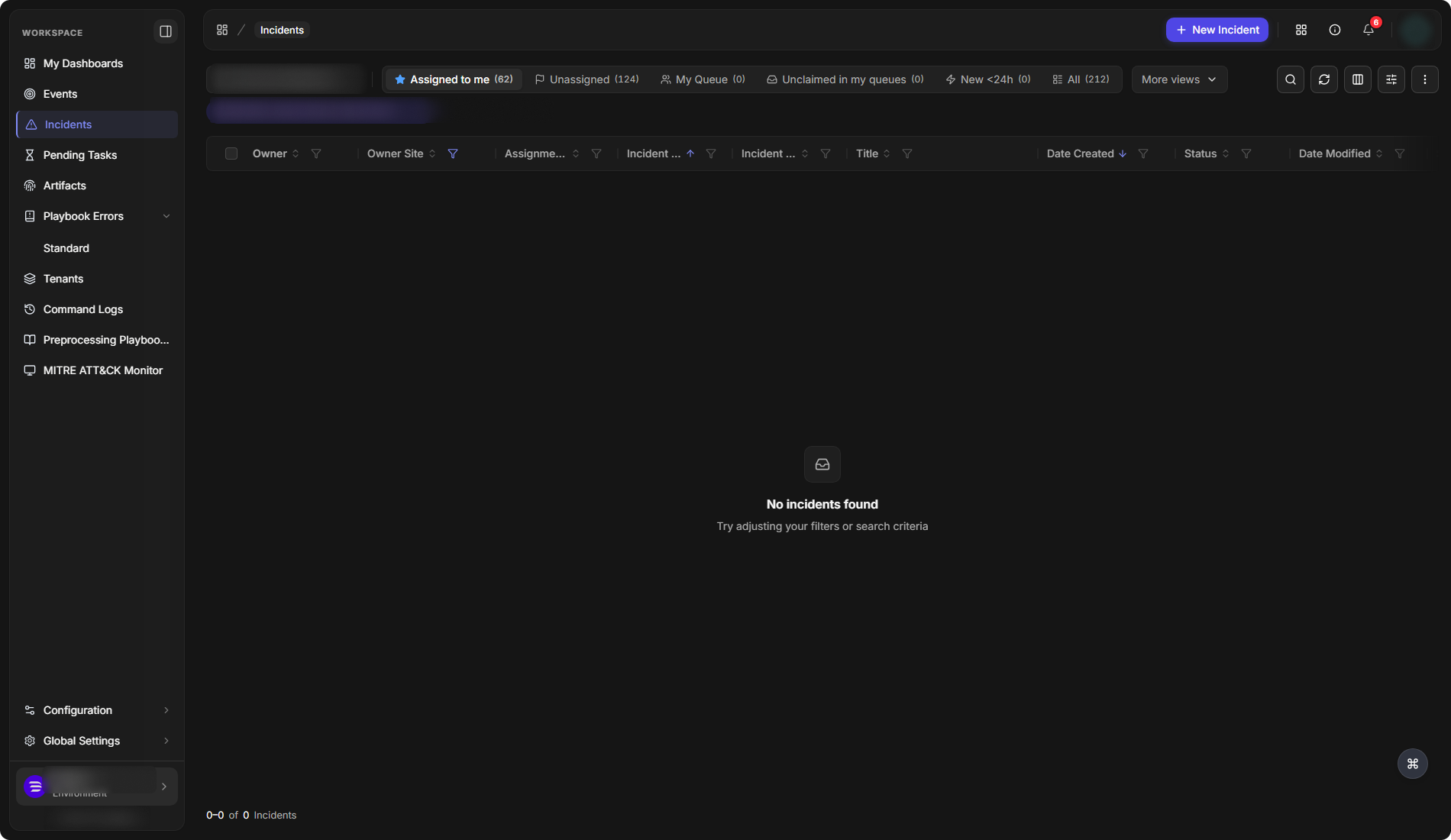Open the column layout icon
The image size is (1451, 840).
click(1357, 79)
